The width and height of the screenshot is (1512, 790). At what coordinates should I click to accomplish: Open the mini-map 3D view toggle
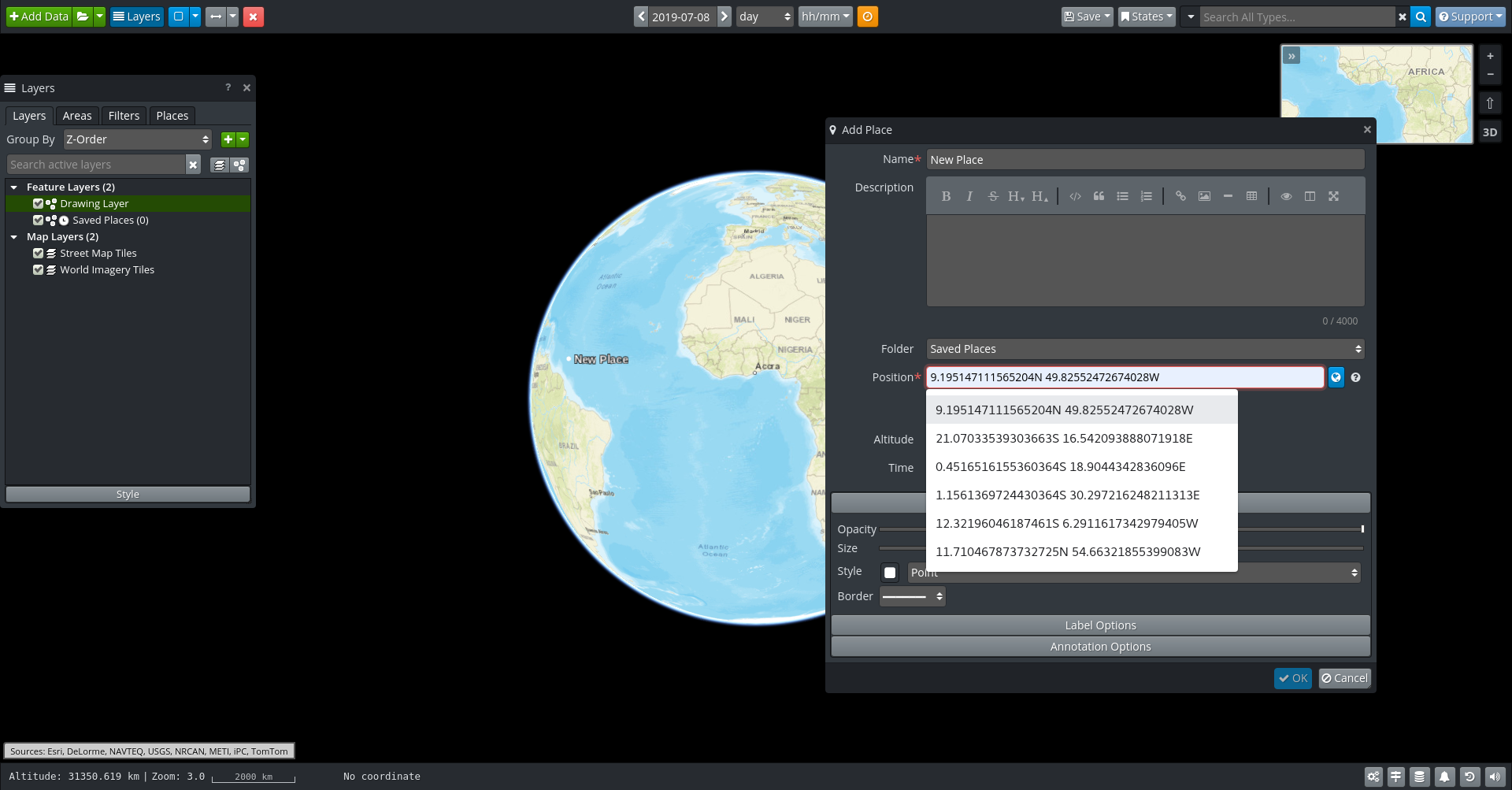(x=1491, y=132)
